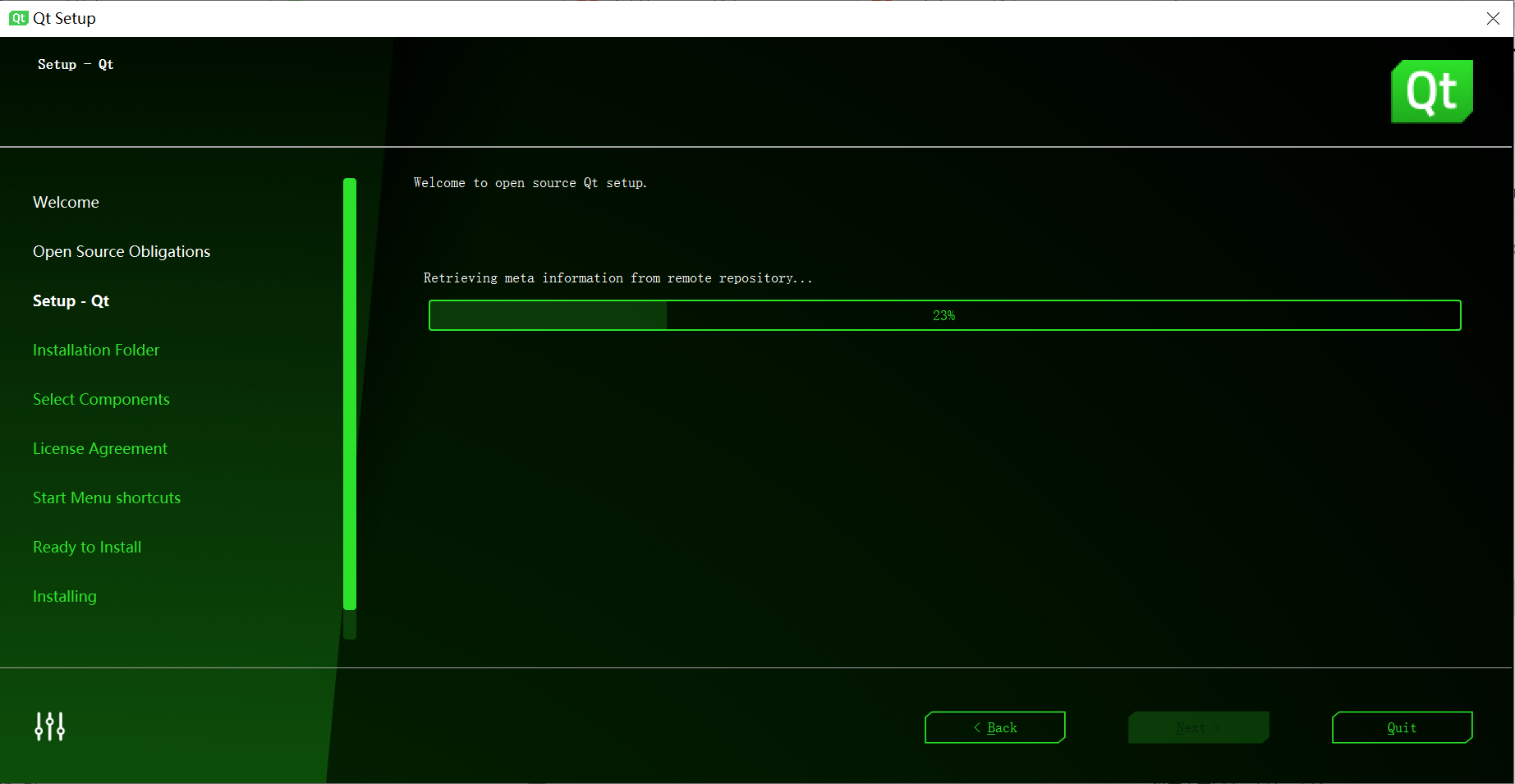The height and width of the screenshot is (784, 1515).
Task: Quit the Qt installer
Action: [1403, 727]
